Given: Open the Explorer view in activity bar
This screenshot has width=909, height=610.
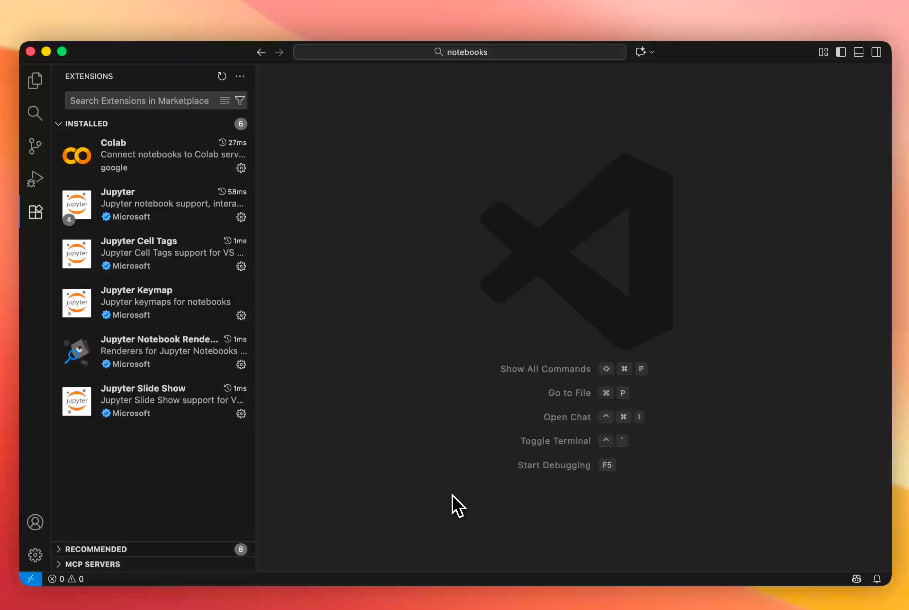Looking at the screenshot, I should [x=35, y=81].
